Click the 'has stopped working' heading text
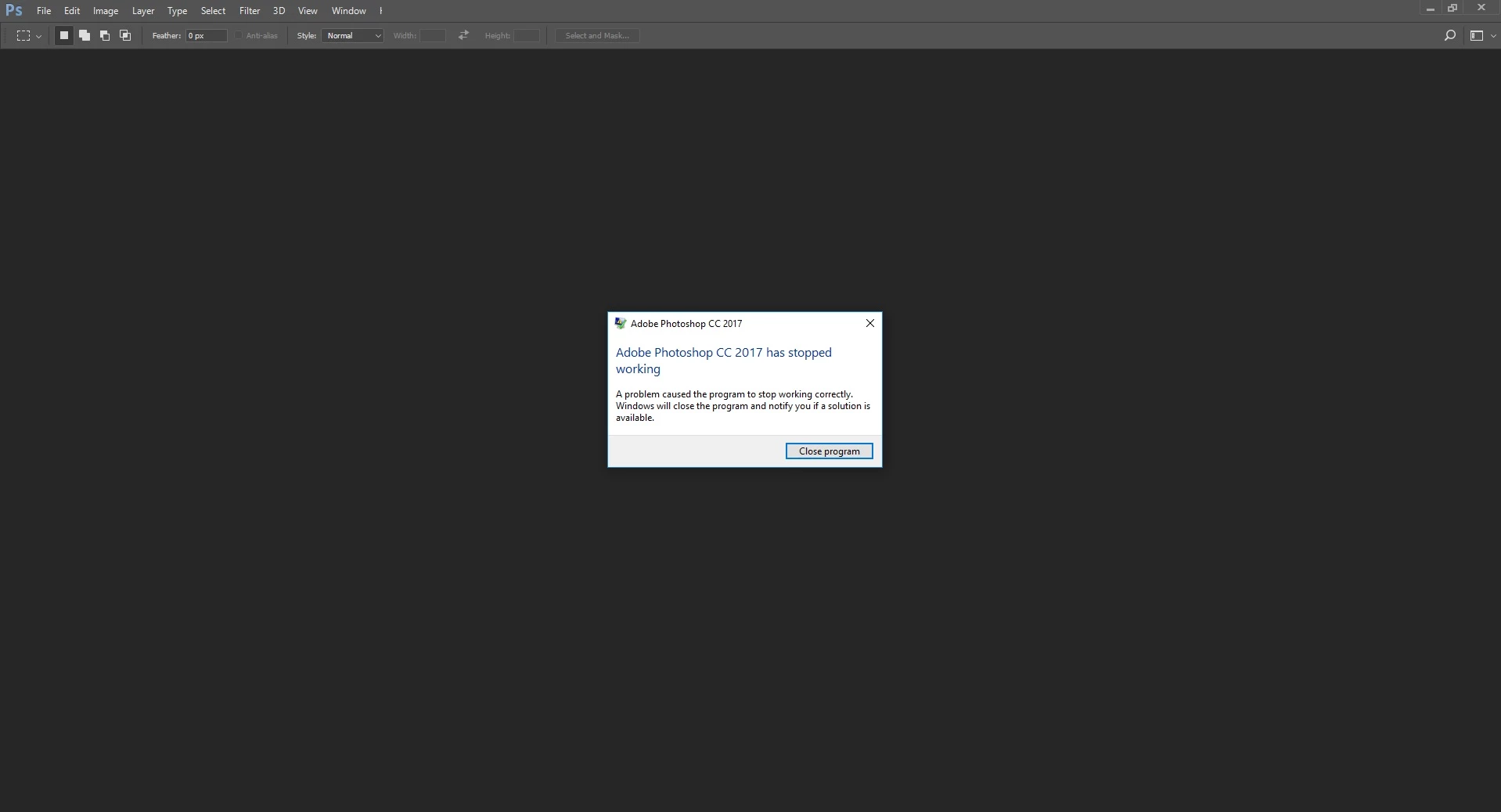The height and width of the screenshot is (812, 1501). (x=724, y=361)
